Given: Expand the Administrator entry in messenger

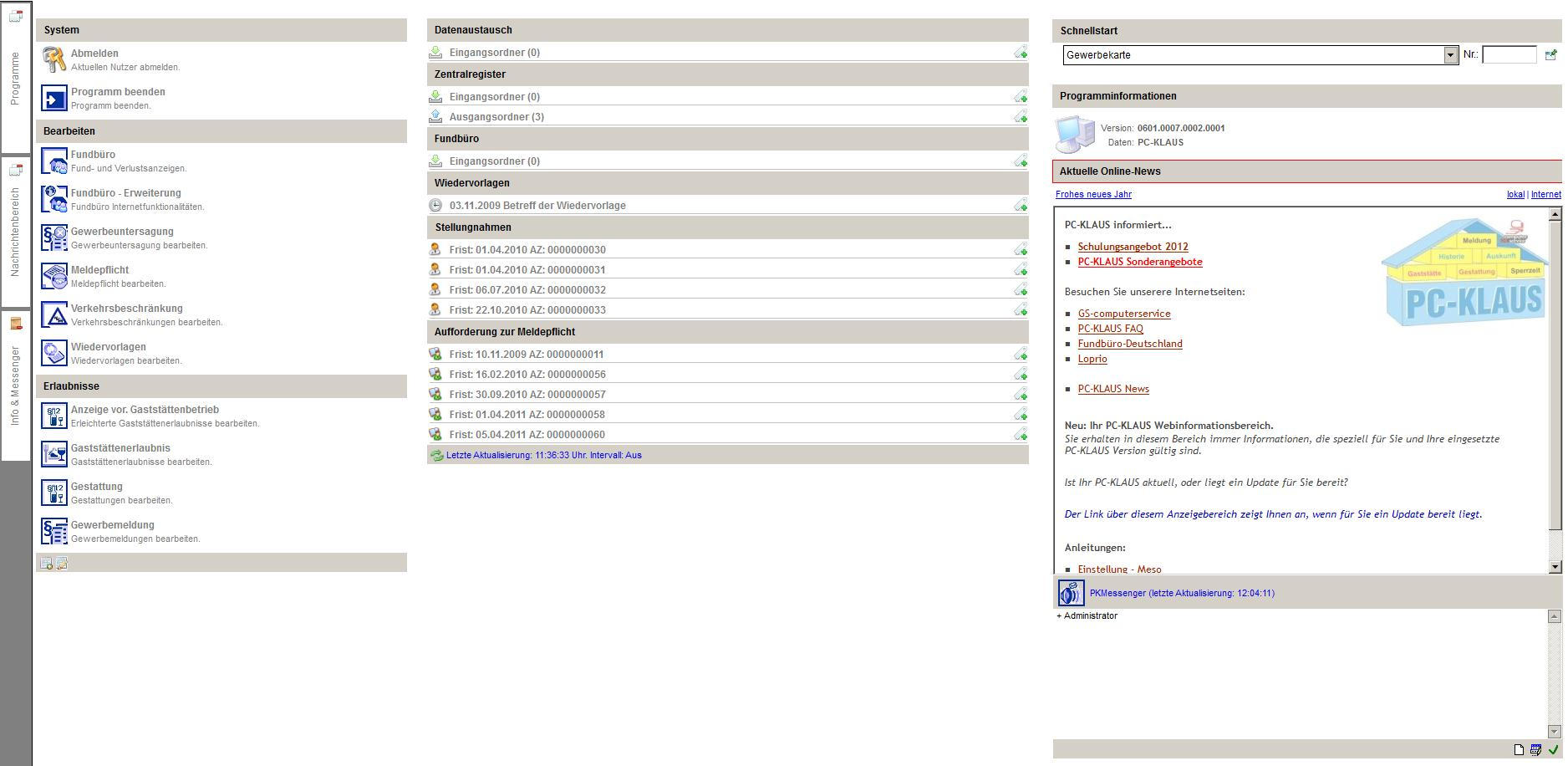Looking at the screenshot, I should (x=1059, y=616).
